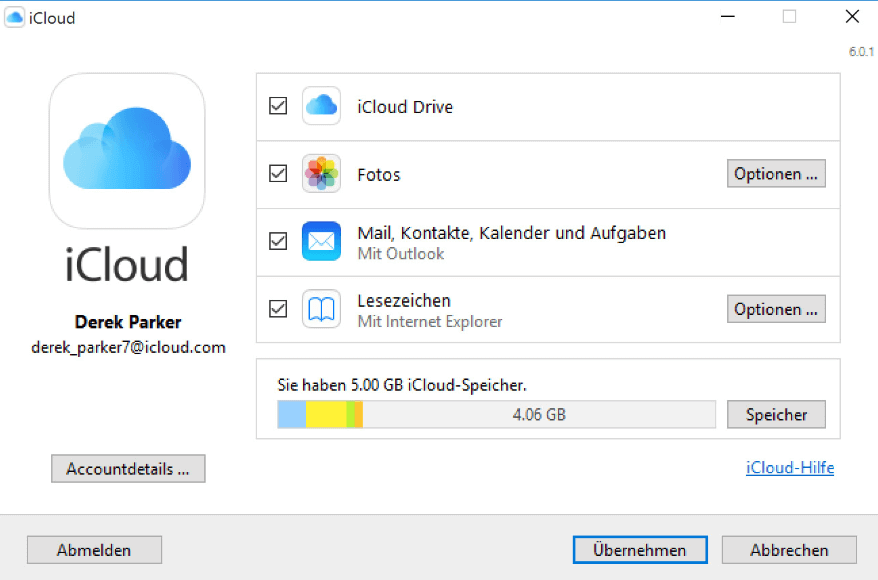This screenshot has width=878, height=580.
Task: Toggle the Fotos checkbox
Action: 278,174
